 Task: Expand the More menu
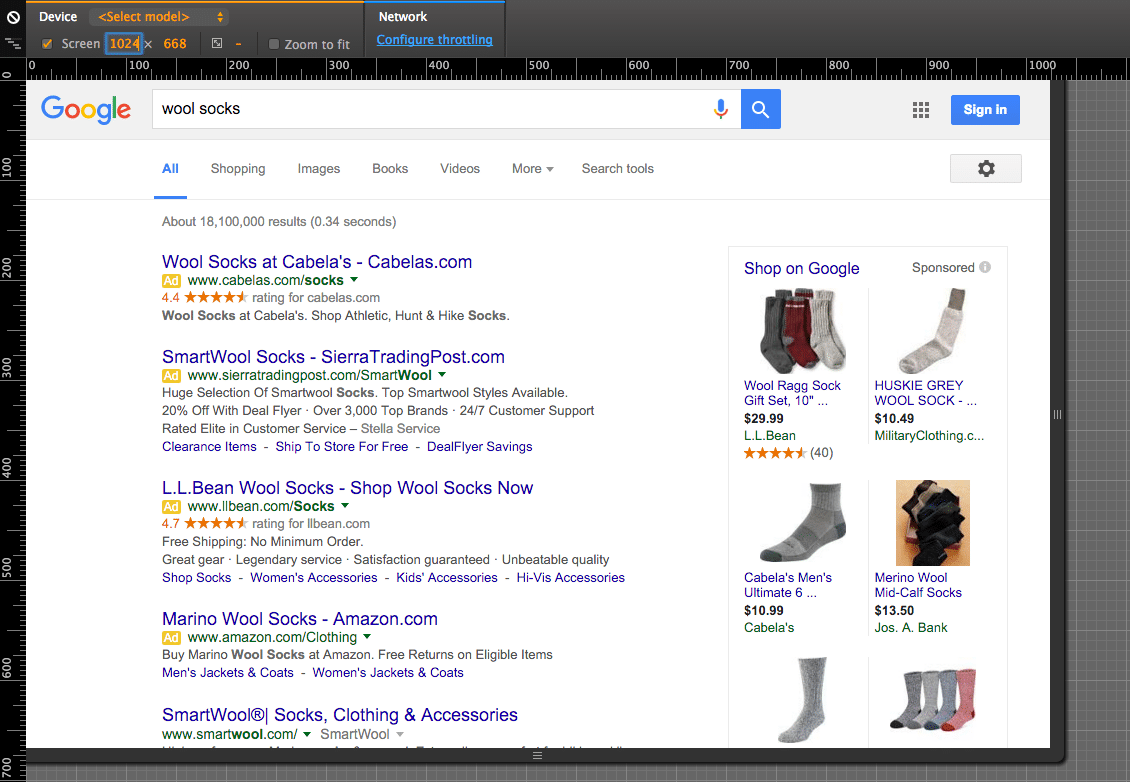(x=533, y=169)
